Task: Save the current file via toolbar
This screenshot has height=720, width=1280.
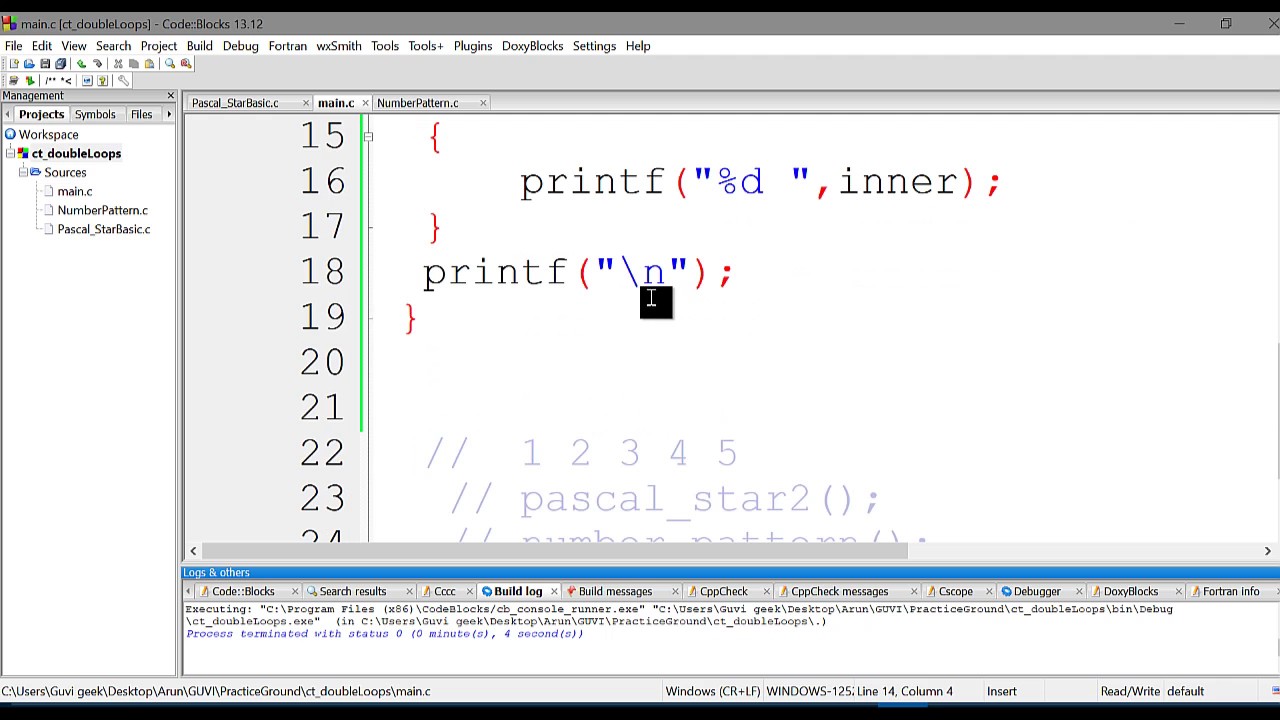Action: 45,63
